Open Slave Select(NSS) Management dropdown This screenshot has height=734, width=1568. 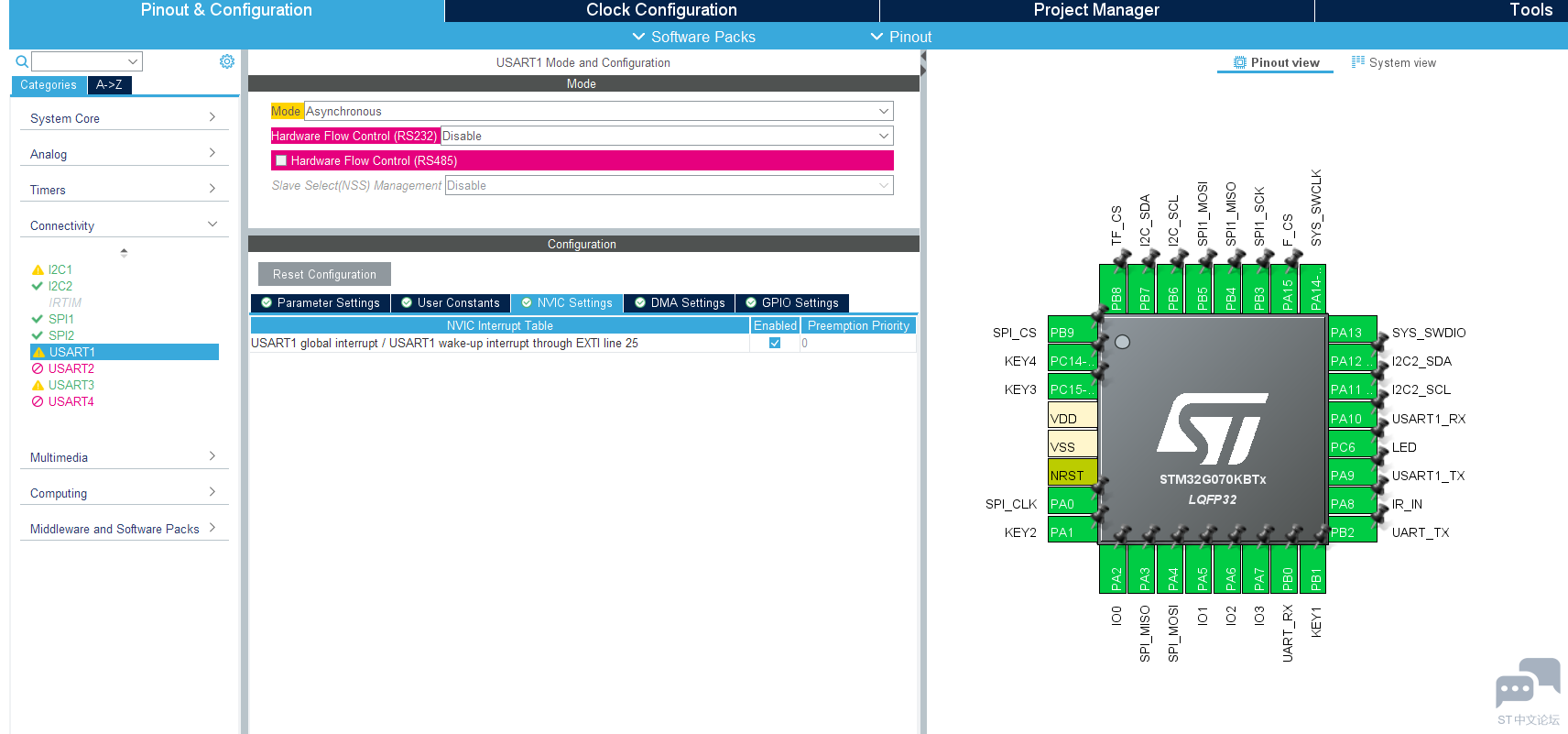click(x=669, y=185)
